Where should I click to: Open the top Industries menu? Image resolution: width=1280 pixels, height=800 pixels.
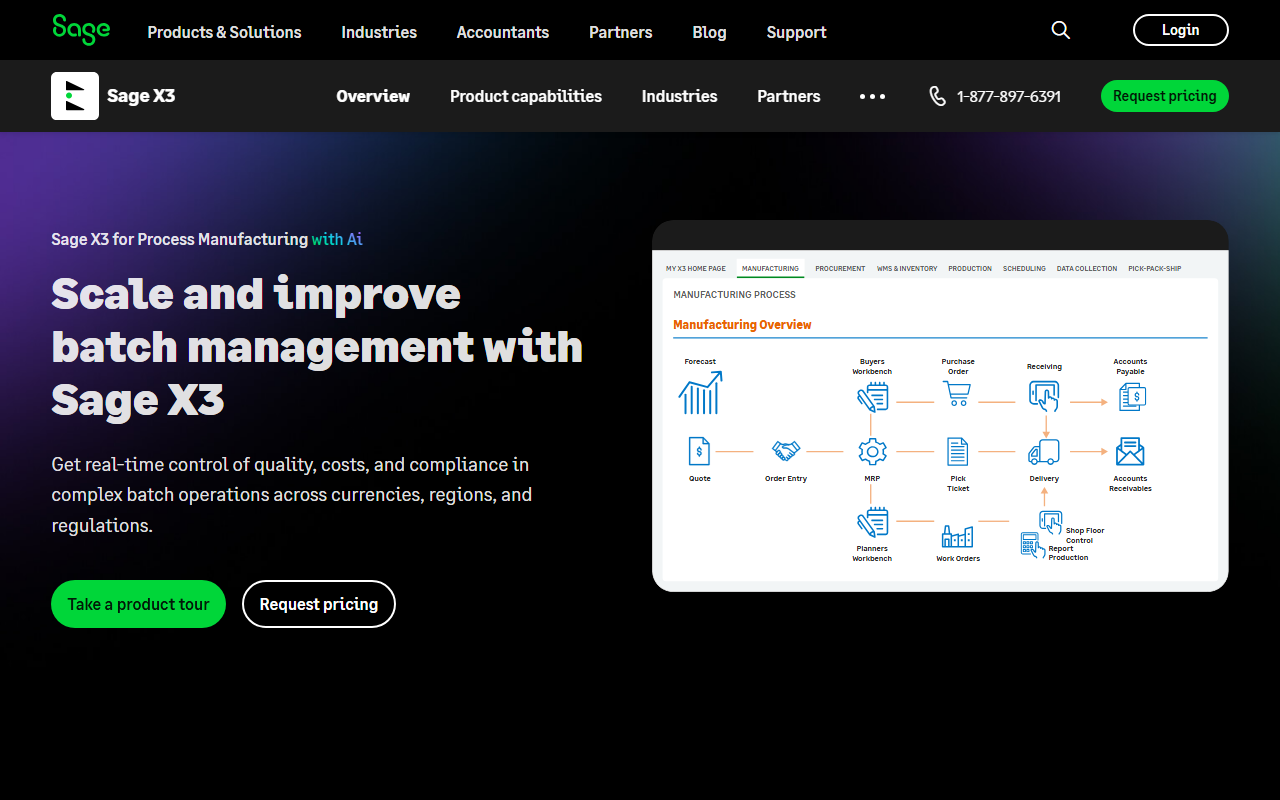pyautogui.click(x=379, y=32)
